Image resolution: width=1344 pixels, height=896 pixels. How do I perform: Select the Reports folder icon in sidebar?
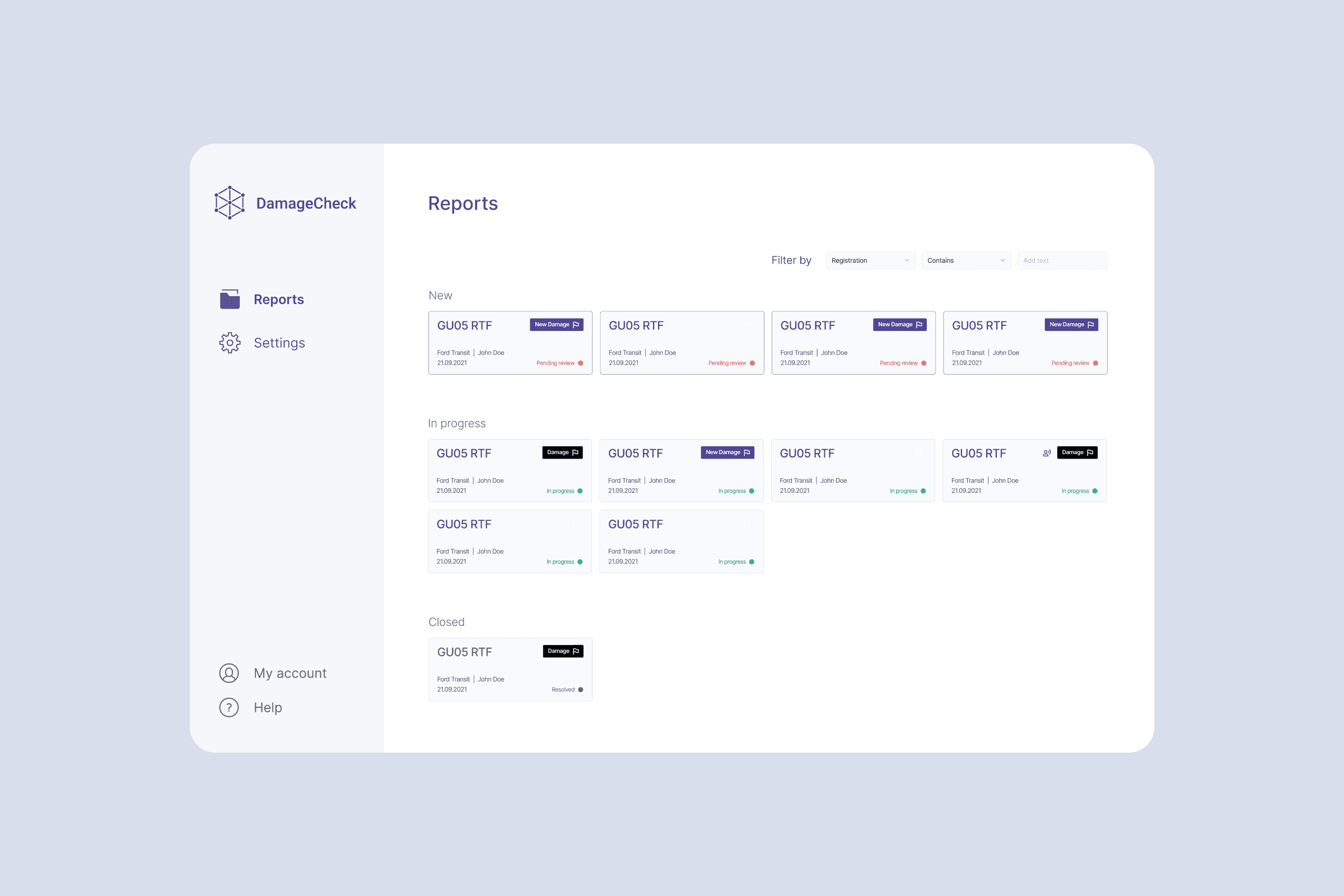[x=229, y=299]
